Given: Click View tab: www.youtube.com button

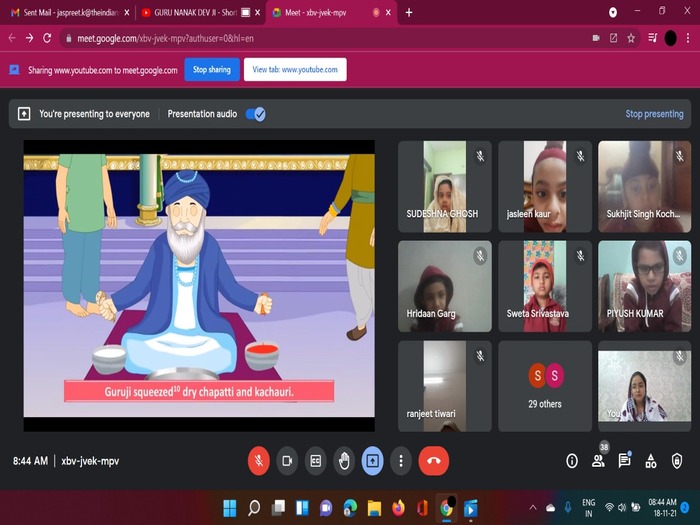Looking at the screenshot, I should 295,70.
